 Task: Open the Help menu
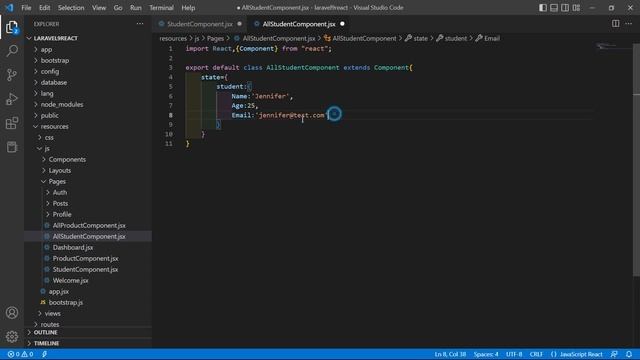[x=188, y=8]
